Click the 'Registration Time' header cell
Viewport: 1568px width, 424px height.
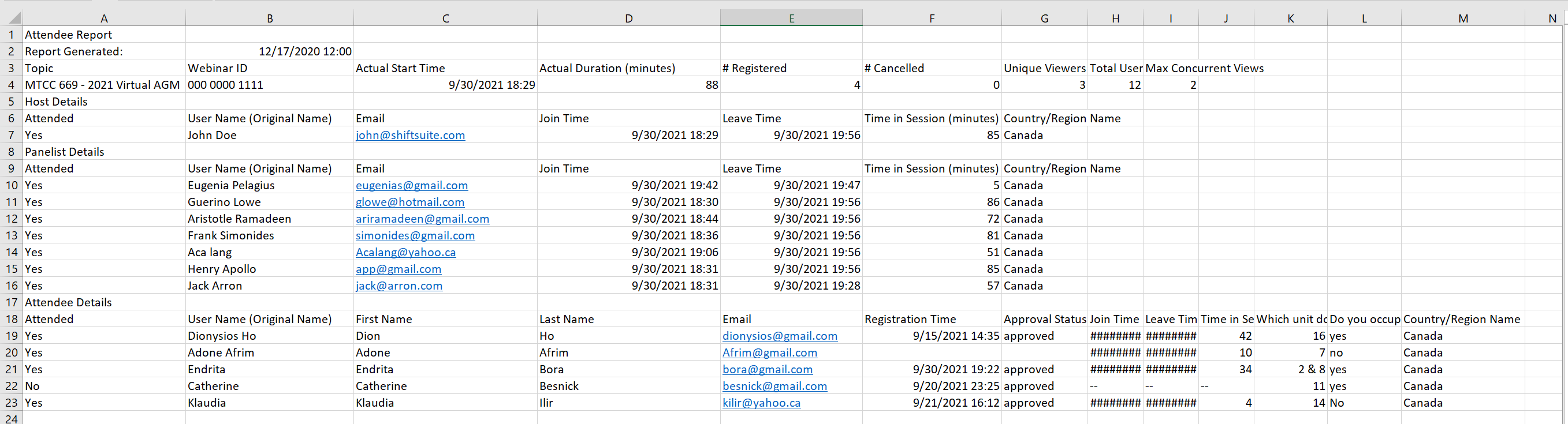click(x=932, y=319)
